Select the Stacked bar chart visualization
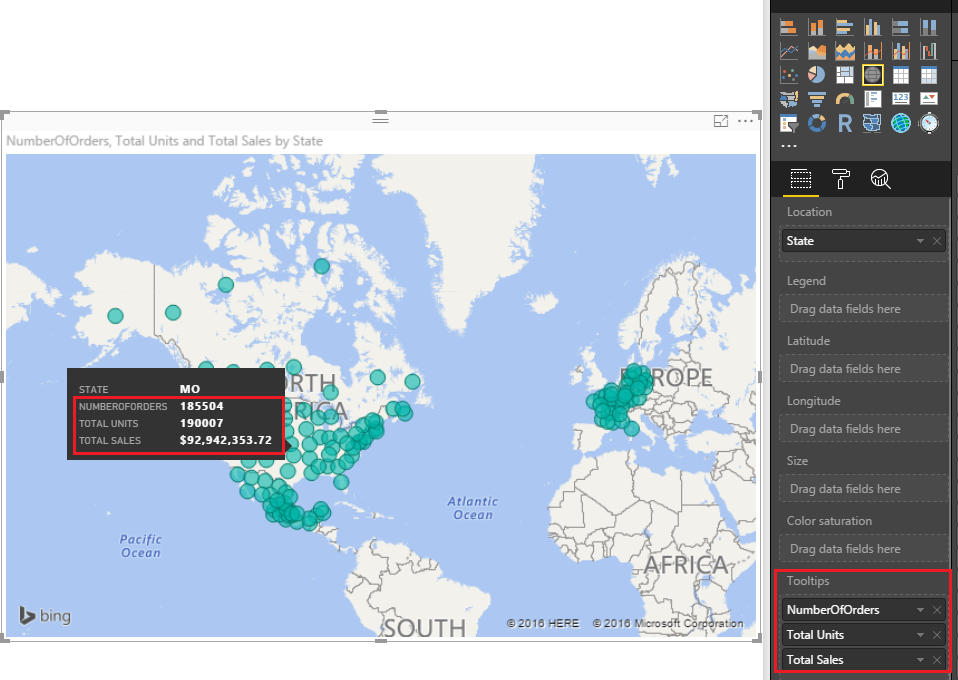The width and height of the screenshot is (958, 680). [x=788, y=27]
